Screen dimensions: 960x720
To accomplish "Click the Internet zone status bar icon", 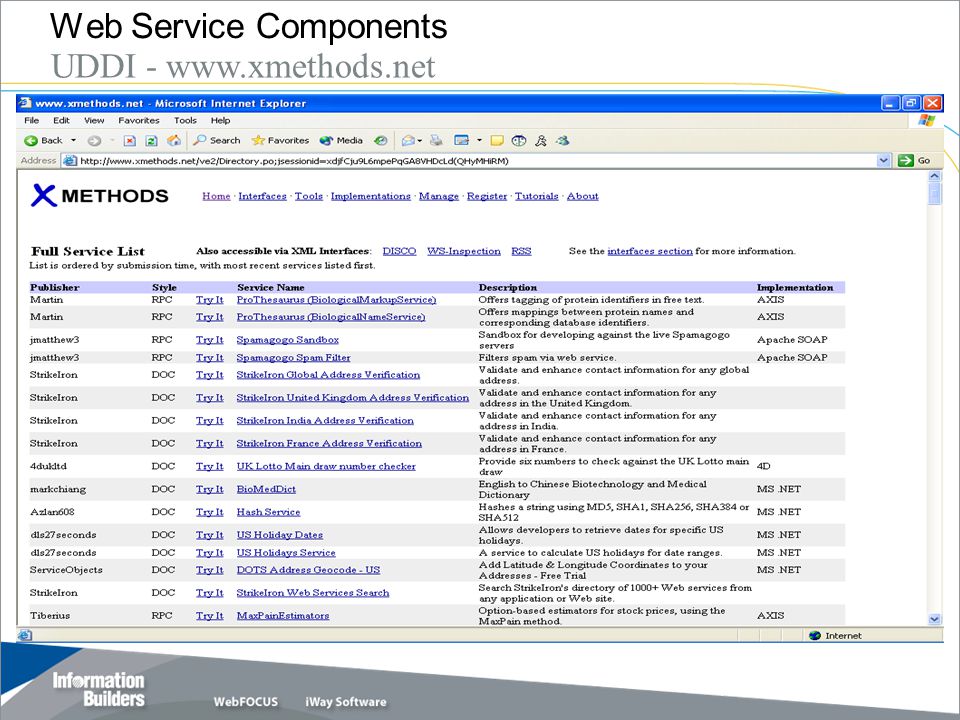I will point(814,636).
